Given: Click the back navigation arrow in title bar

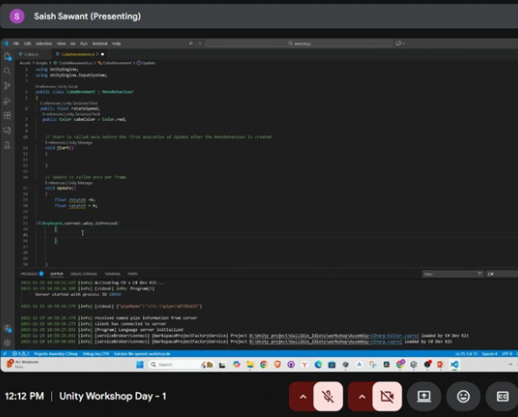Looking at the screenshot, I should tap(191, 43).
